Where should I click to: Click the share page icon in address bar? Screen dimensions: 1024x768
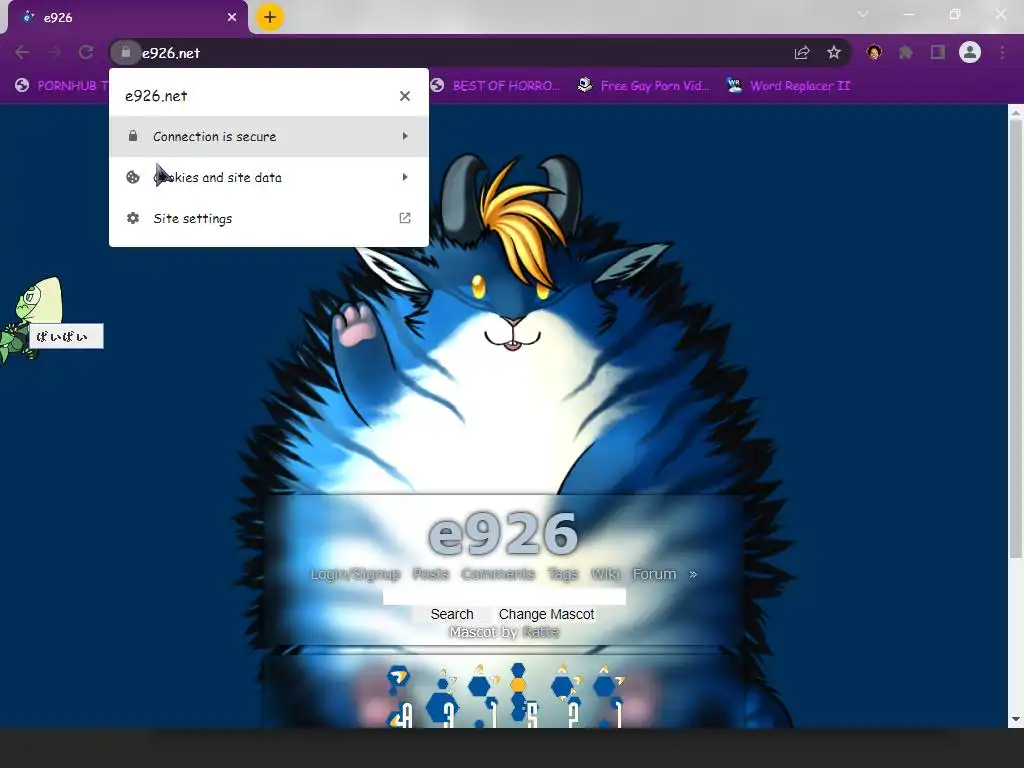pos(802,53)
